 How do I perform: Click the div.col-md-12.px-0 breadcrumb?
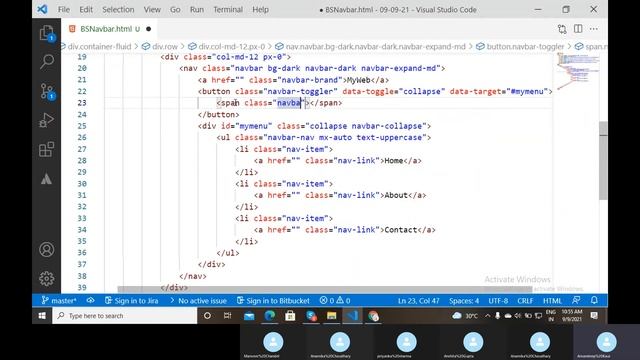[x=231, y=47]
